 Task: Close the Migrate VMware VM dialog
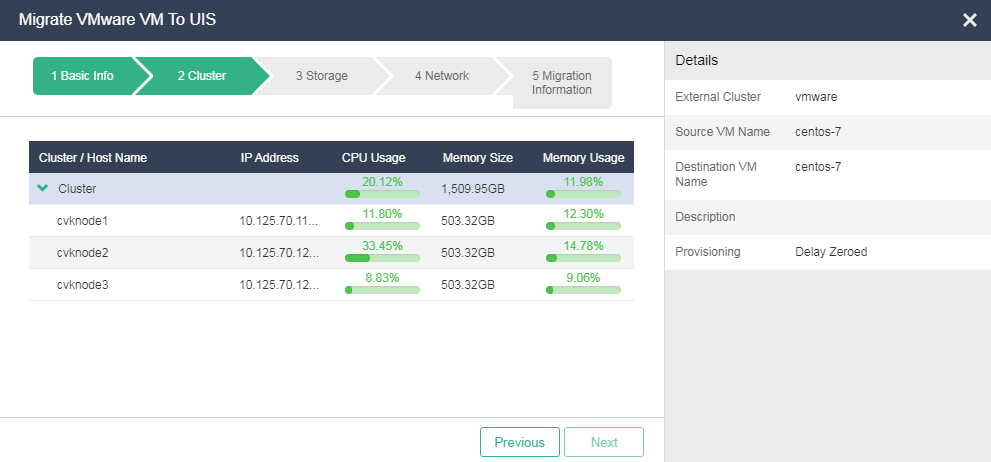(x=970, y=20)
